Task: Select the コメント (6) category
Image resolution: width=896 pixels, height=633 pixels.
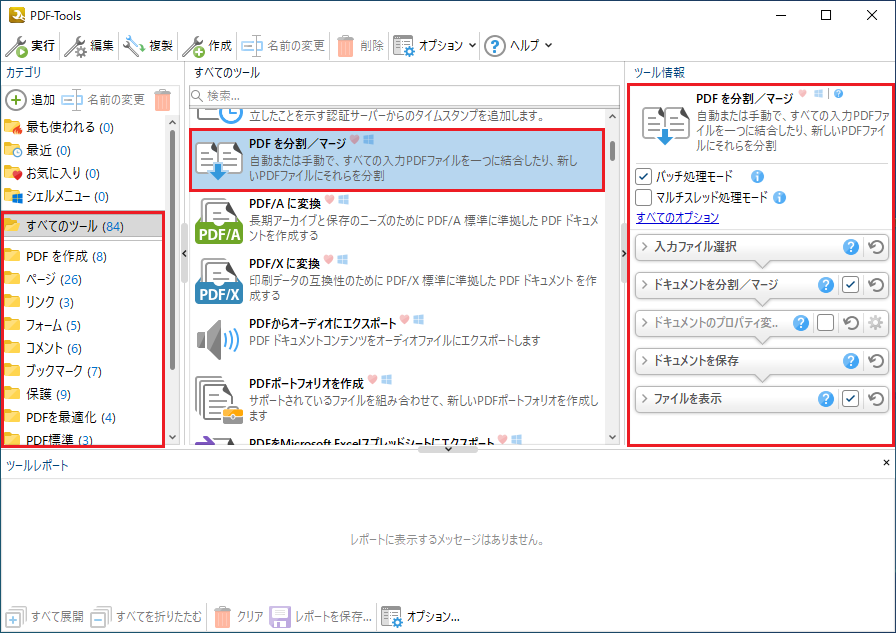Action: [x=43, y=348]
